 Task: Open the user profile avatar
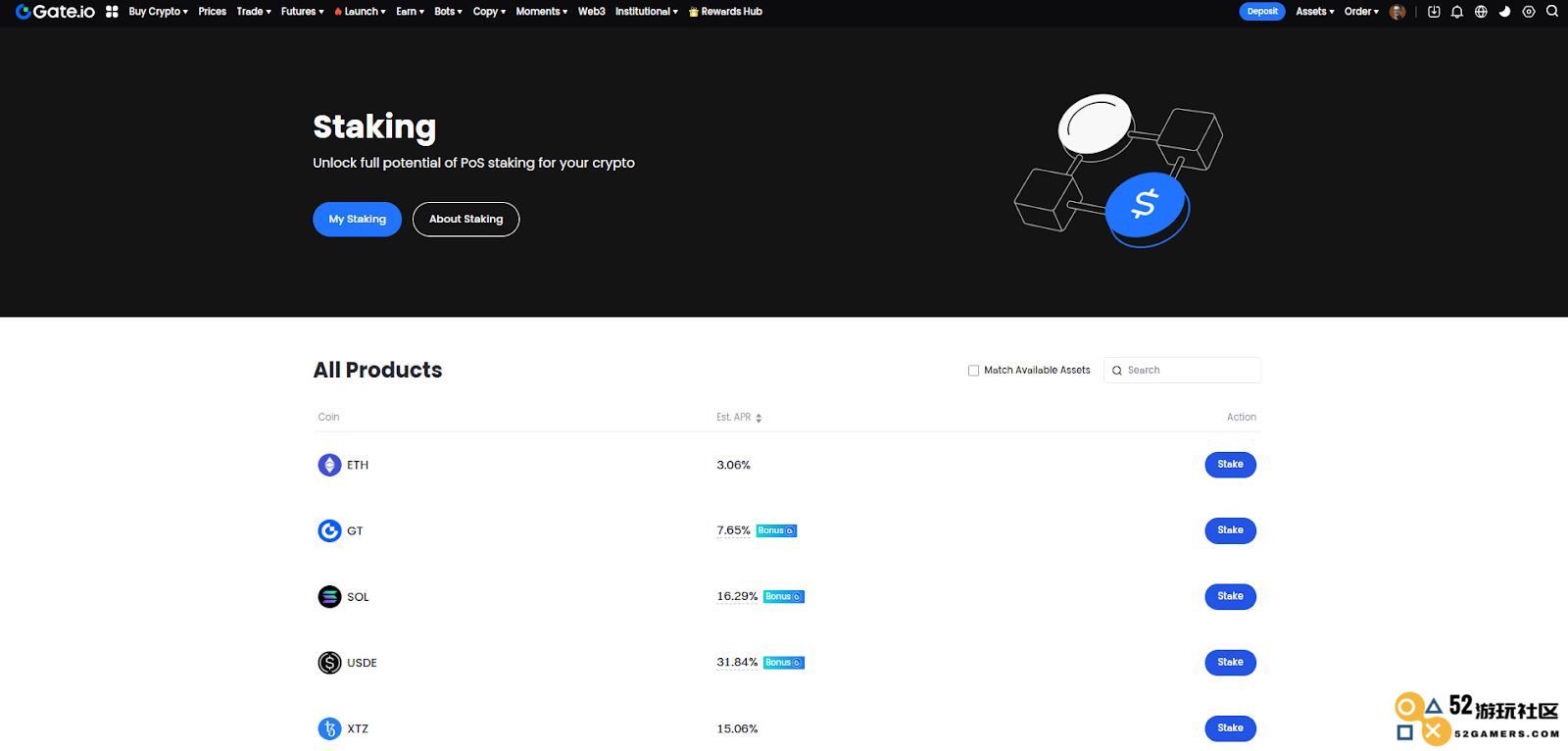[x=1397, y=12]
